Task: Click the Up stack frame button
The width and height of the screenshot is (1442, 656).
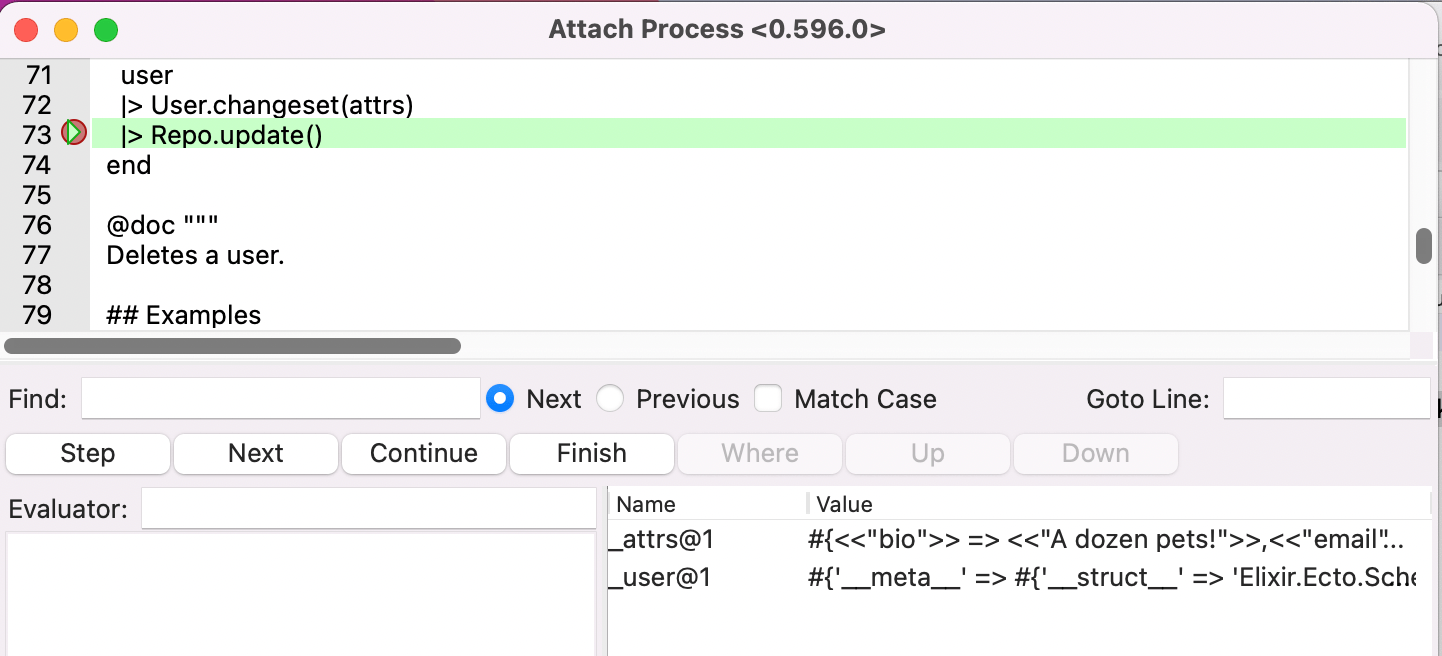Action: pos(927,453)
